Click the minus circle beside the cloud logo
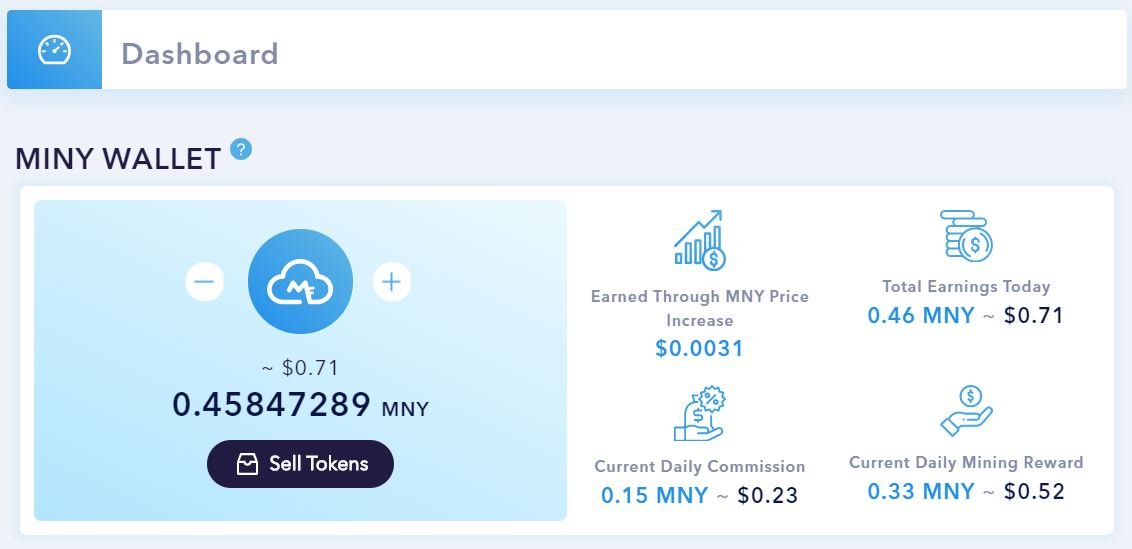 pyautogui.click(x=204, y=281)
